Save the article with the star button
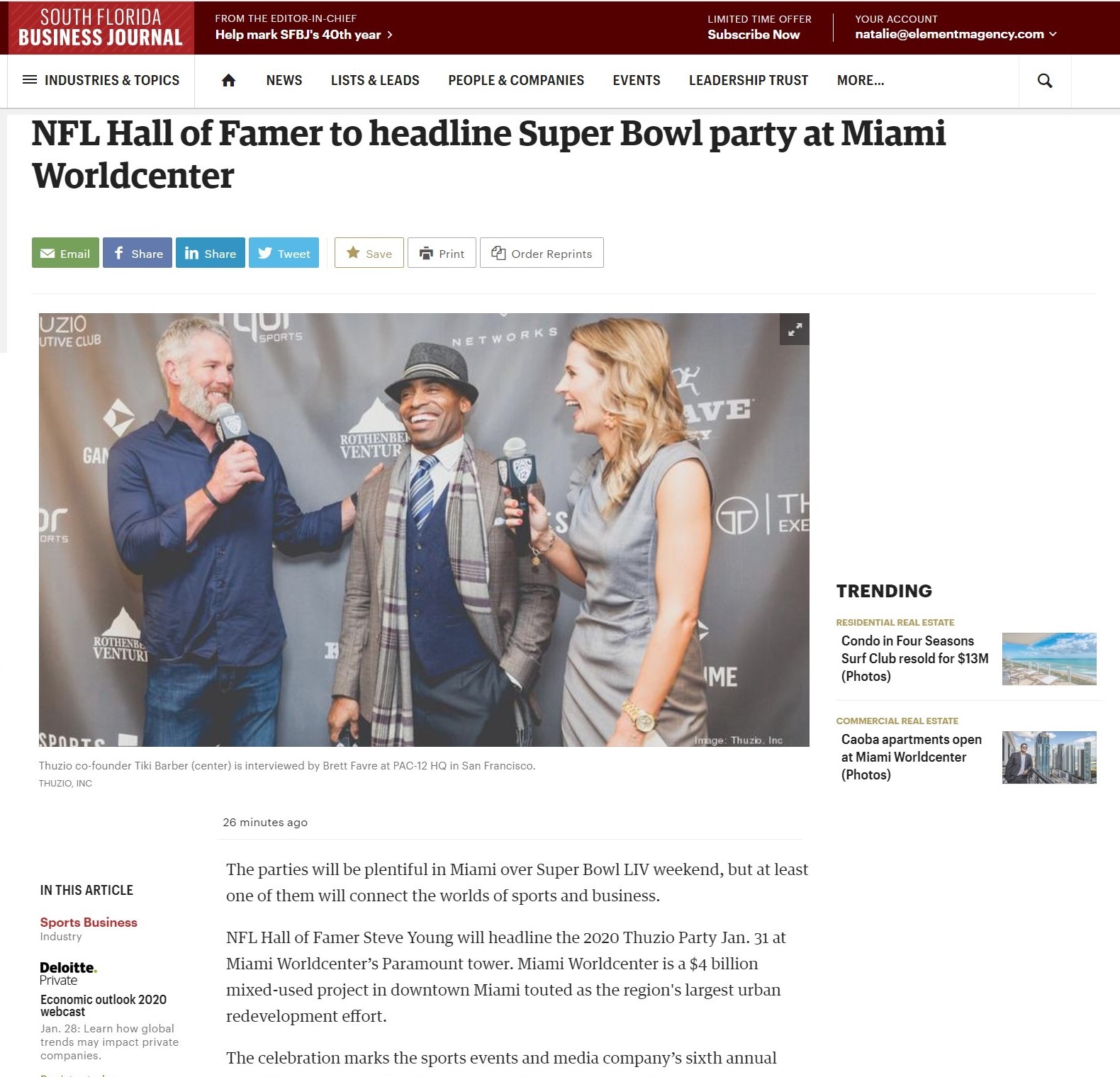Image resolution: width=1120 pixels, height=1077 pixels. (x=369, y=253)
